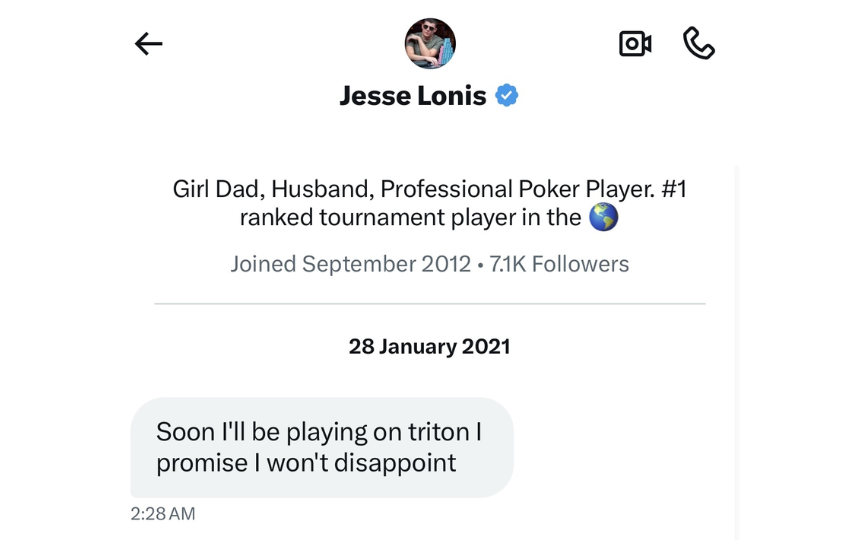This screenshot has height=540, width=860.
Task: Click the '#1' text in the bio
Action: [x=674, y=189]
